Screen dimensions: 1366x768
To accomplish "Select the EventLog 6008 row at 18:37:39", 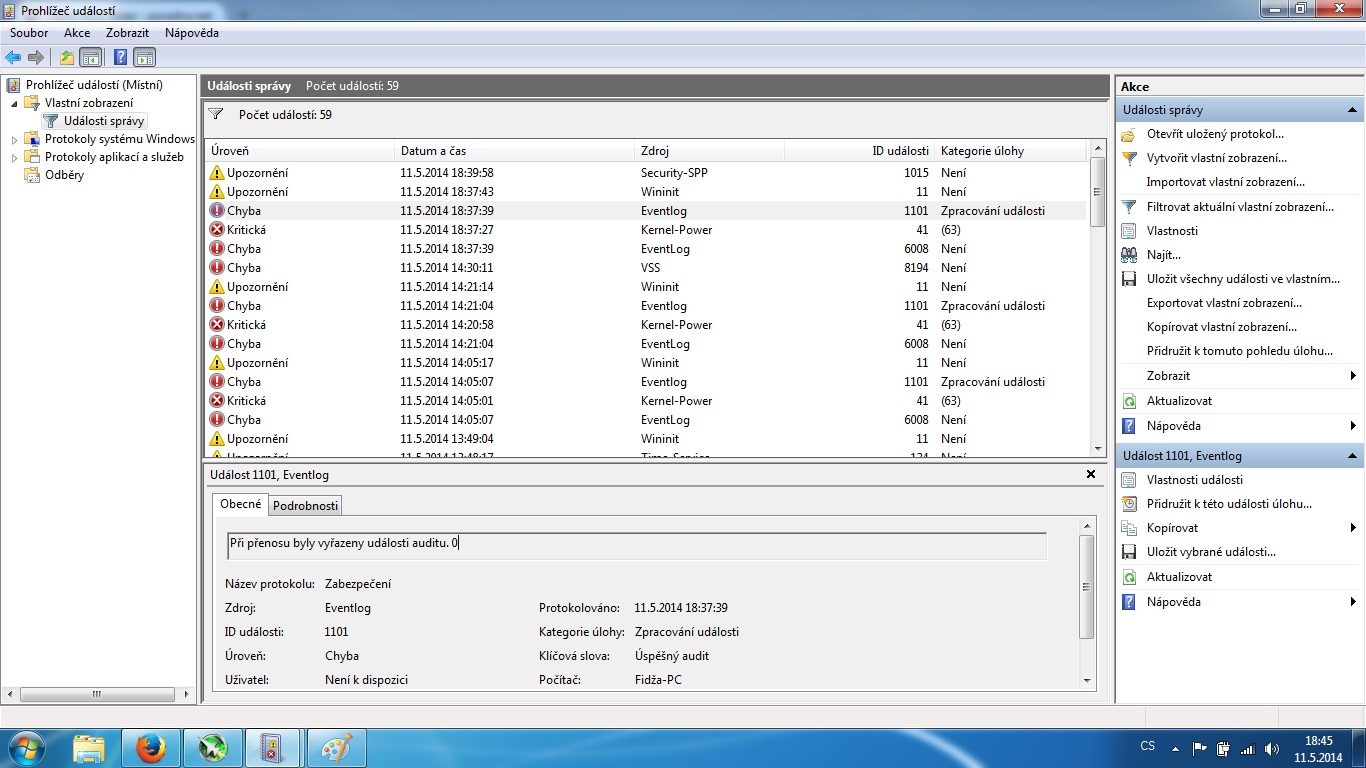I will [645, 249].
